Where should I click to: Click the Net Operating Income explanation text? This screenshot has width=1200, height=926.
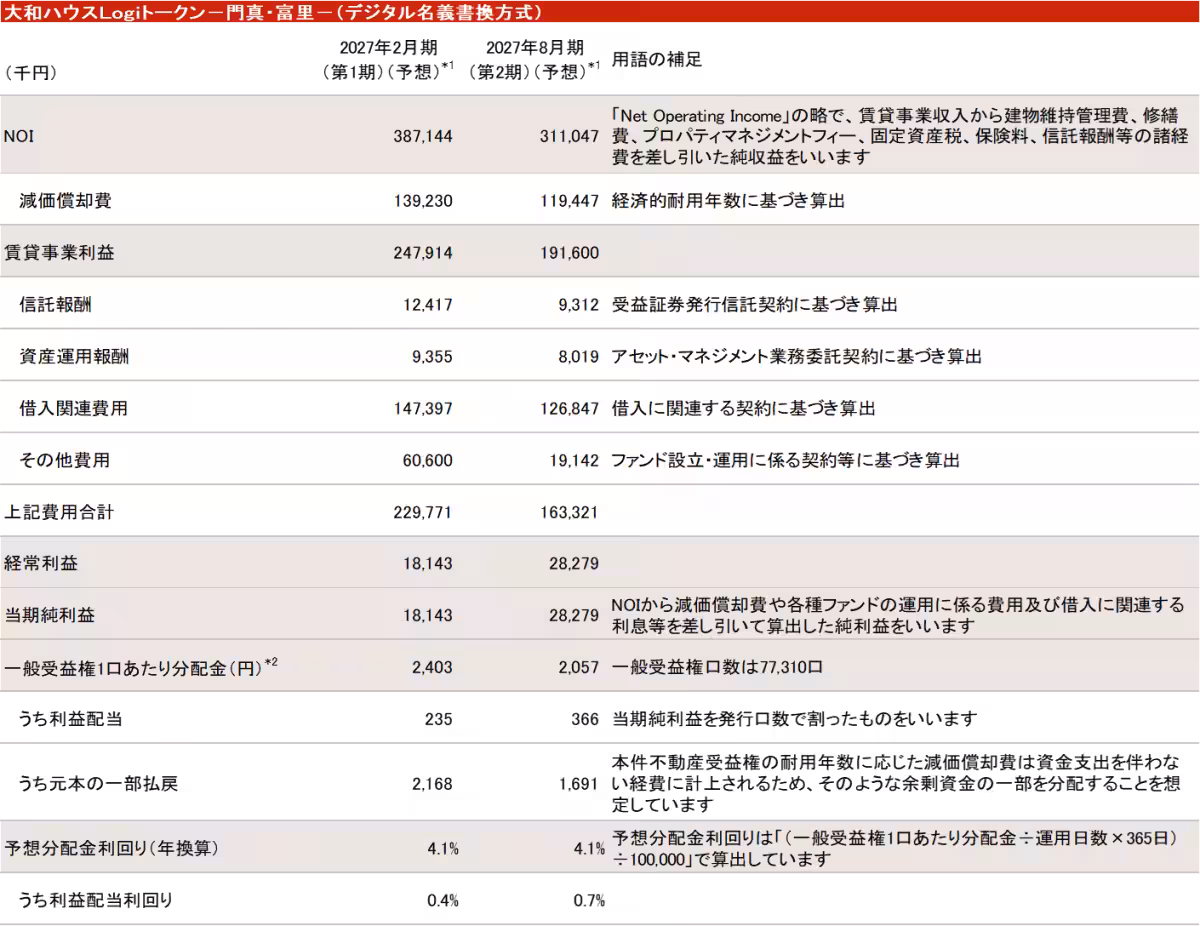point(899,136)
